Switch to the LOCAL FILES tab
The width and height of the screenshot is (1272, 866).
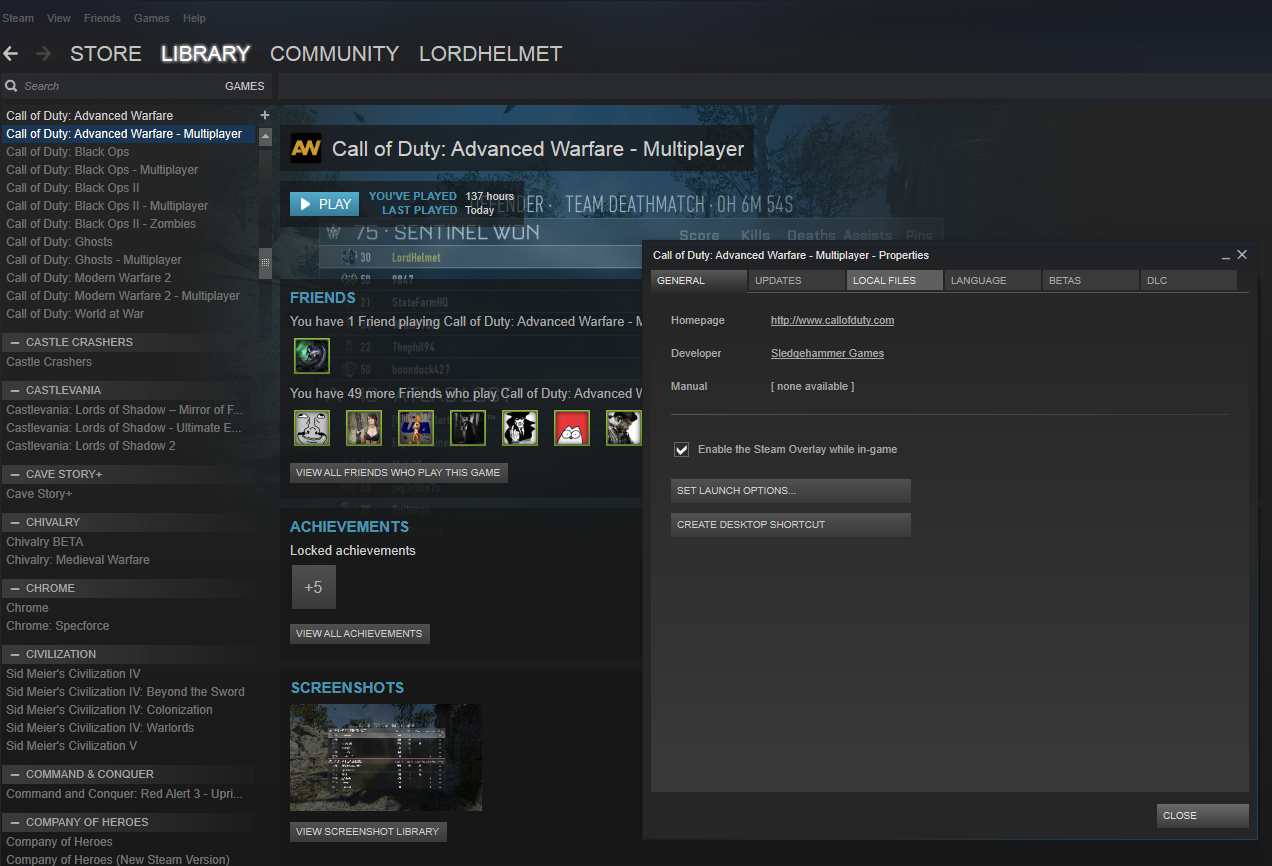tap(895, 281)
